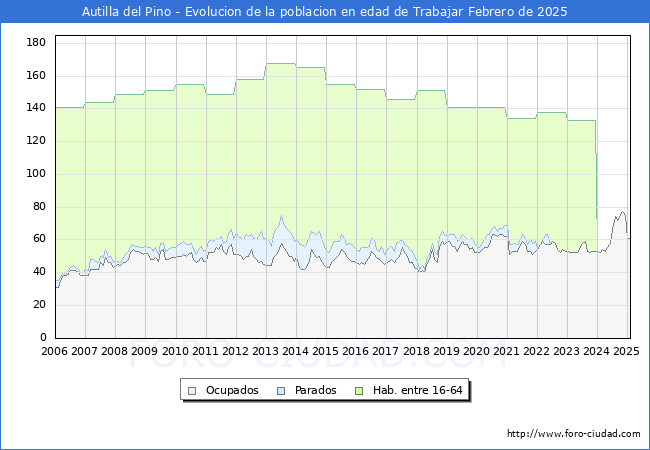Click the 20 y-axis value
Viewport: 650px width, 450px height.
point(39,305)
